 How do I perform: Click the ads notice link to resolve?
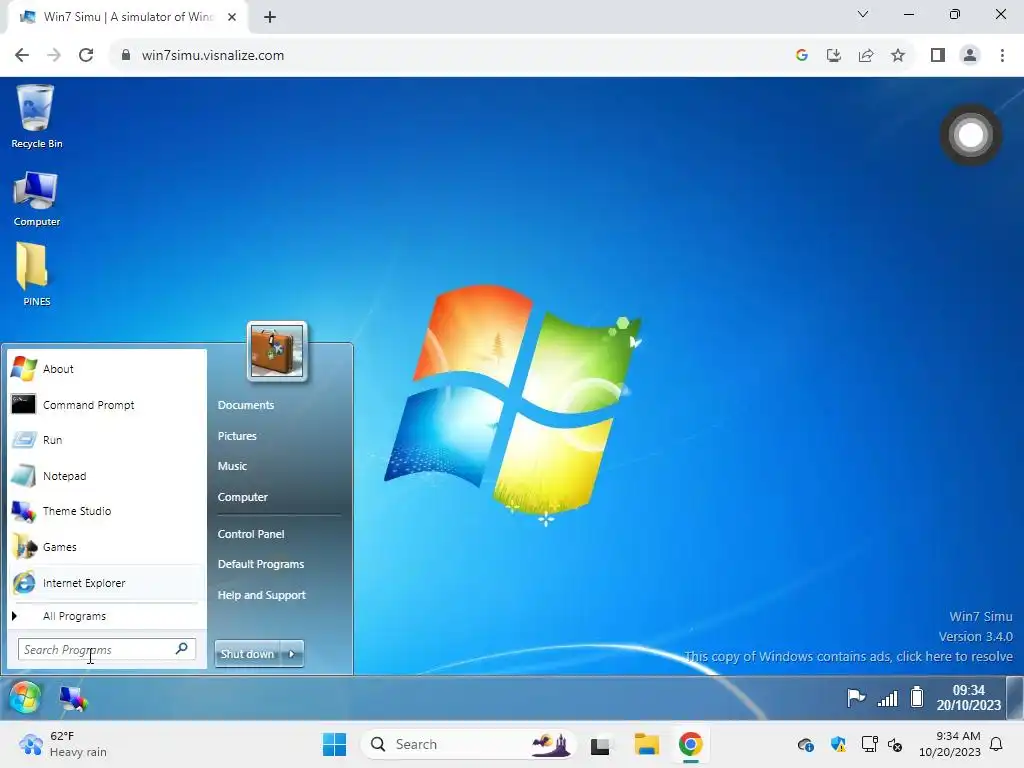(848, 656)
